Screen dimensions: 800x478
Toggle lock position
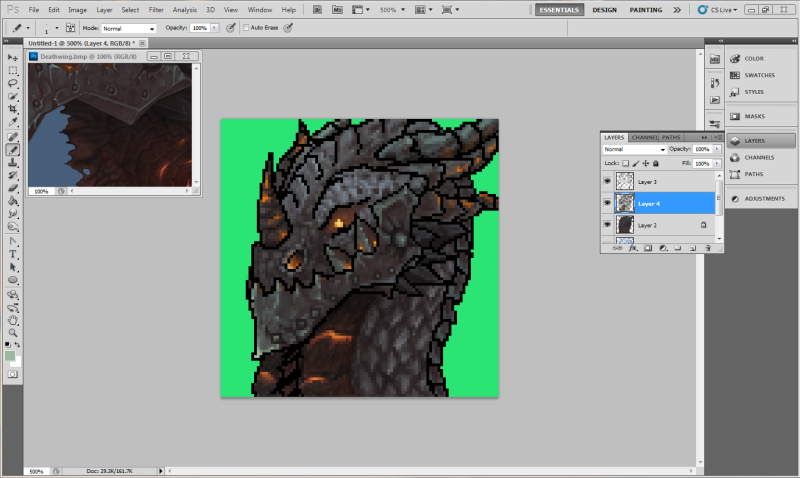646,163
